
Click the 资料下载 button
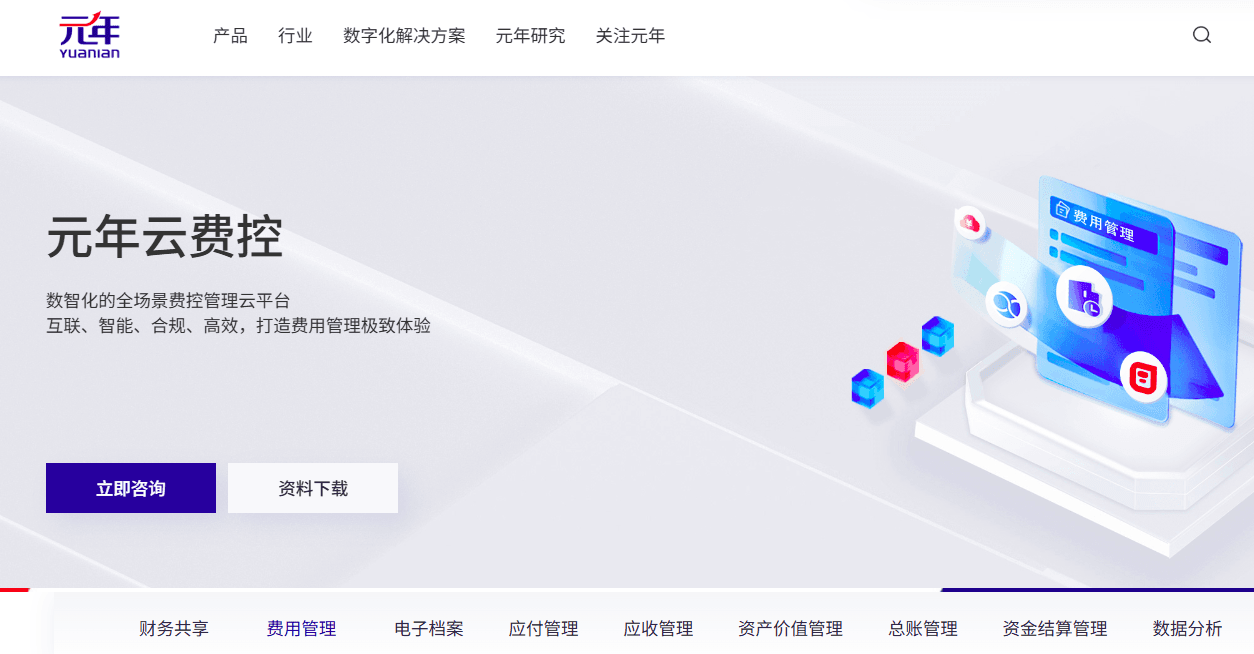pyautogui.click(x=313, y=488)
